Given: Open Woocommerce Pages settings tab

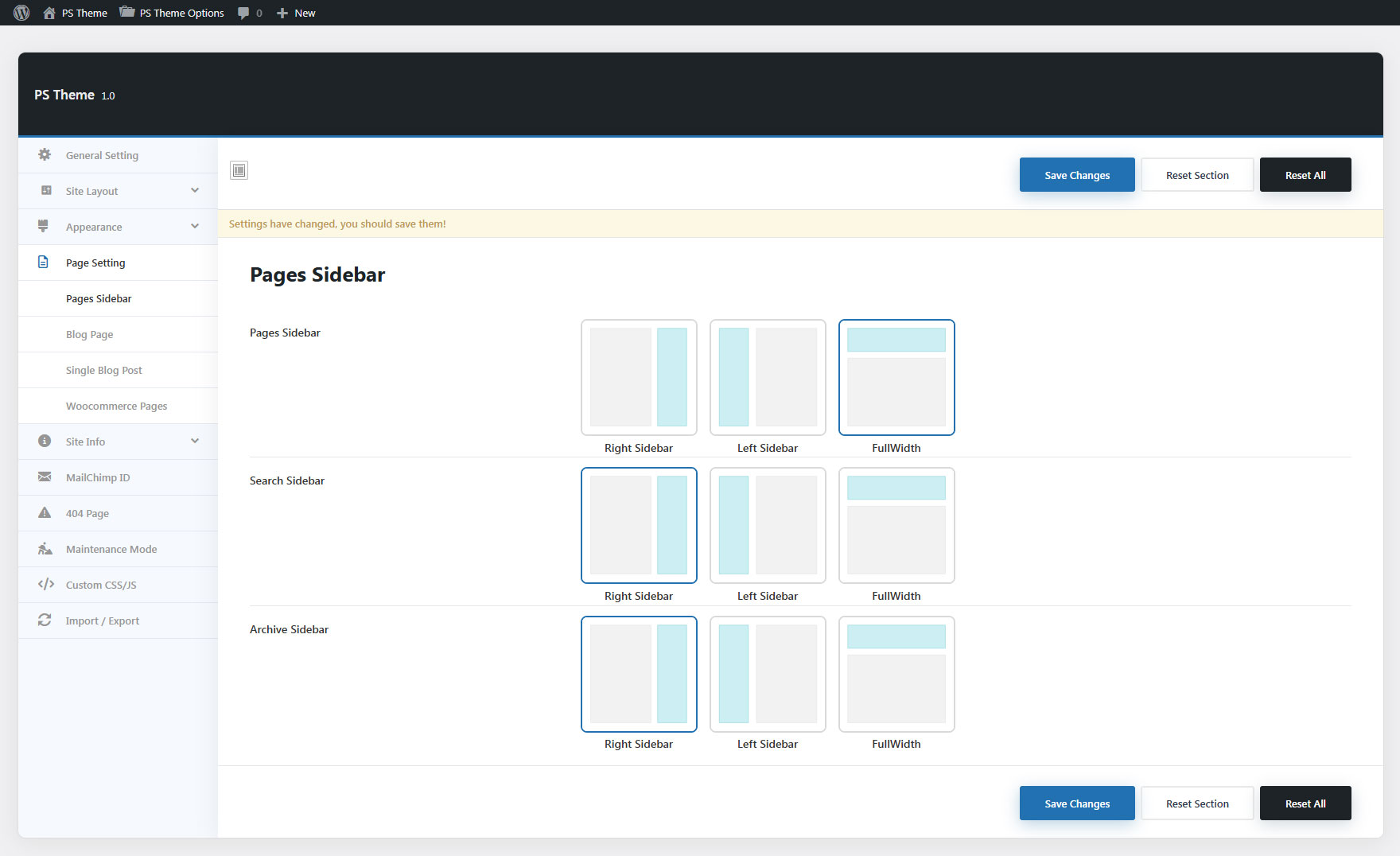Looking at the screenshot, I should tap(116, 406).
